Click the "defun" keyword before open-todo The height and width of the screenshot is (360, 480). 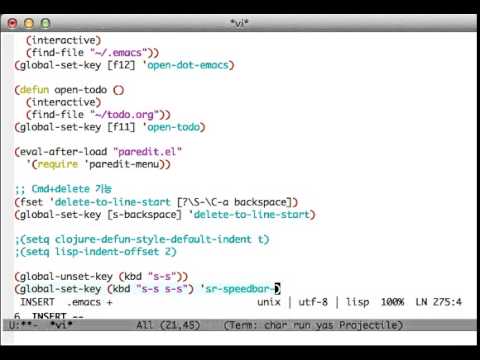(34, 90)
